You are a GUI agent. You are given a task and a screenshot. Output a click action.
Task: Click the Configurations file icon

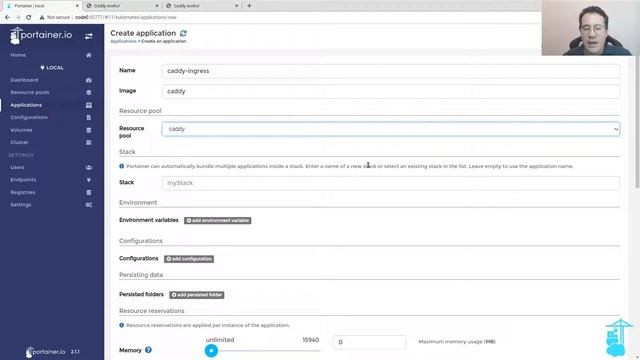[x=89, y=118]
